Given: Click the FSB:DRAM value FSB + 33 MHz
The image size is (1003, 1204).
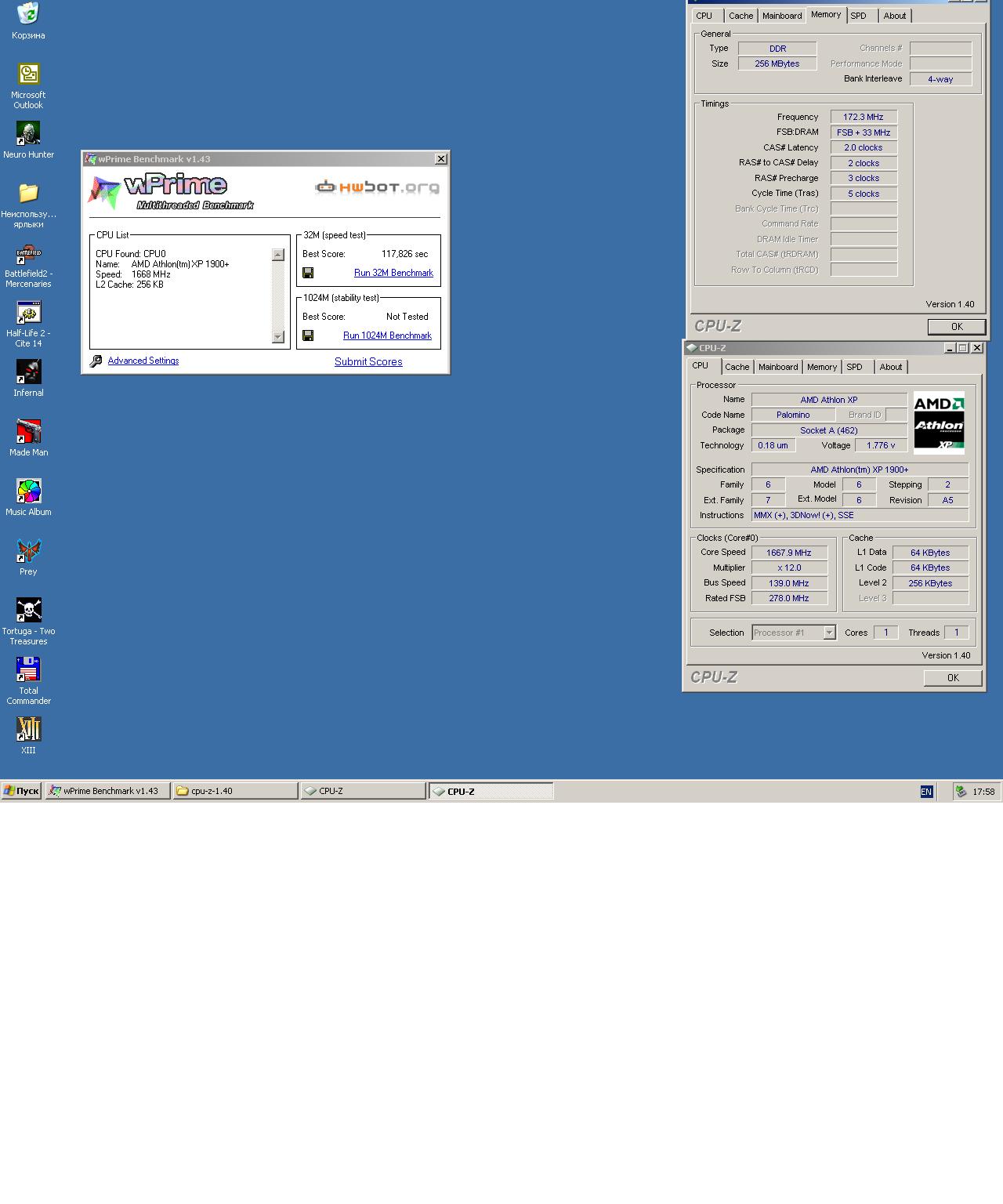Looking at the screenshot, I should click(864, 132).
